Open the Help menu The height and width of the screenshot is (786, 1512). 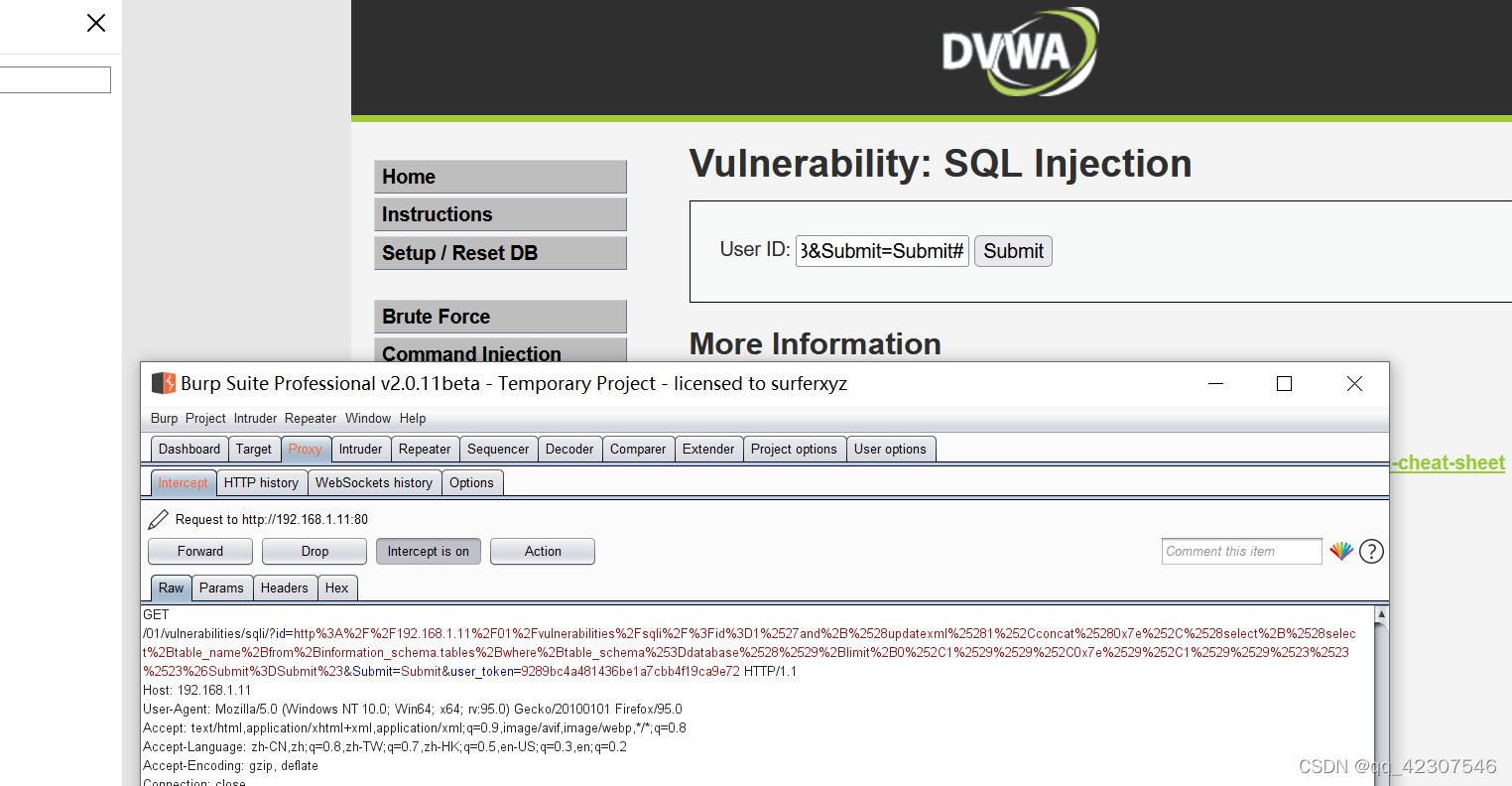[x=413, y=418]
